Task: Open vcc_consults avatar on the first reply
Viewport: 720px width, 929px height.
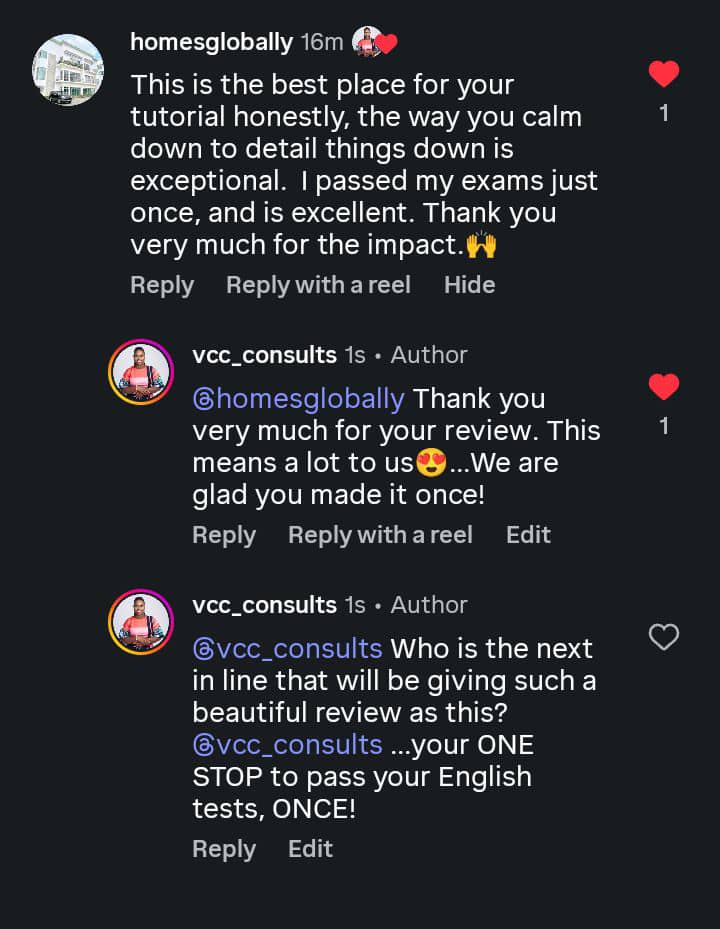Action: (141, 372)
